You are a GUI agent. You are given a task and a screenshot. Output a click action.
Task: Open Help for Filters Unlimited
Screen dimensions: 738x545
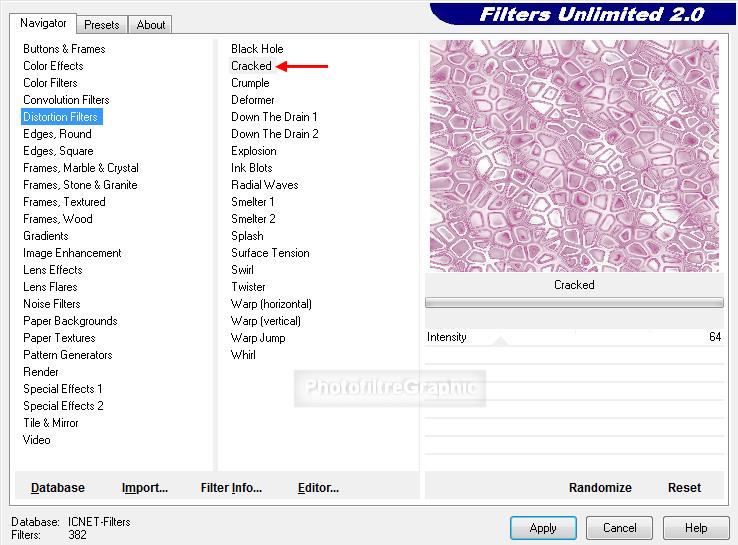tap(696, 528)
